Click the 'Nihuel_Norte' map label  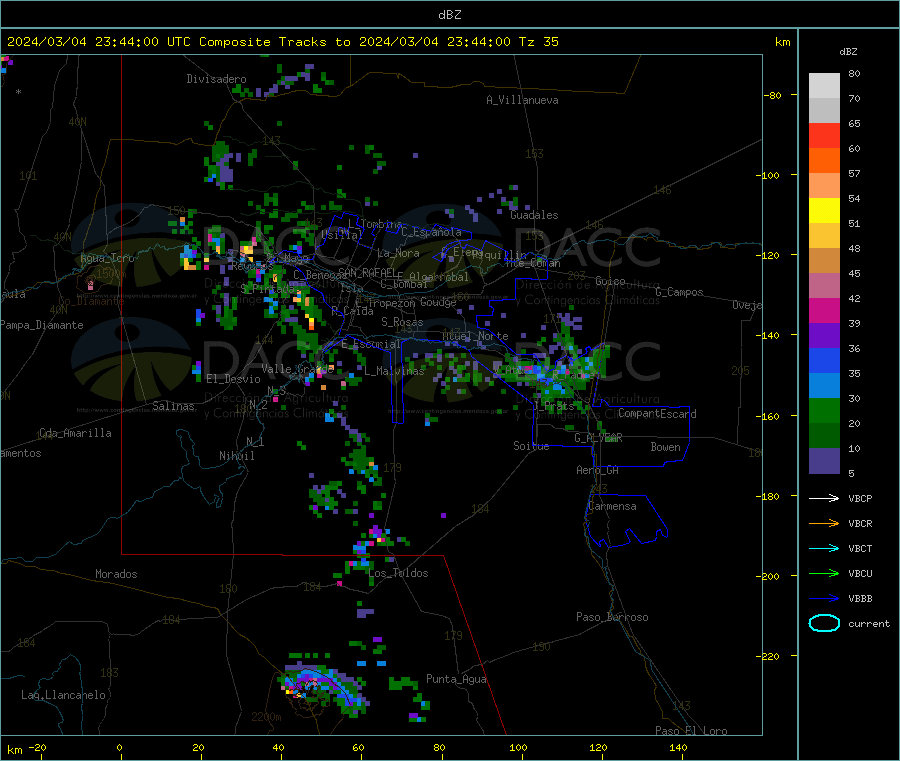point(475,336)
